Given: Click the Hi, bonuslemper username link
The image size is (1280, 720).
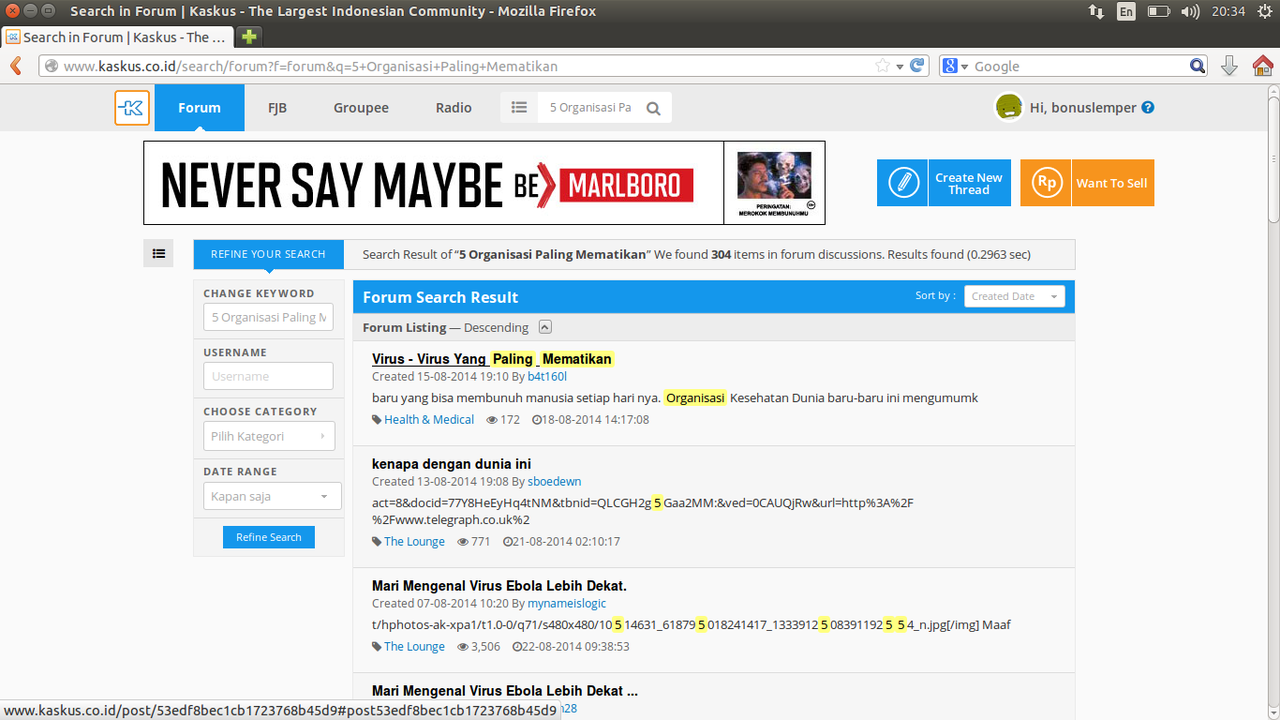Looking at the screenshot, I should click(x=1083, y=108).
